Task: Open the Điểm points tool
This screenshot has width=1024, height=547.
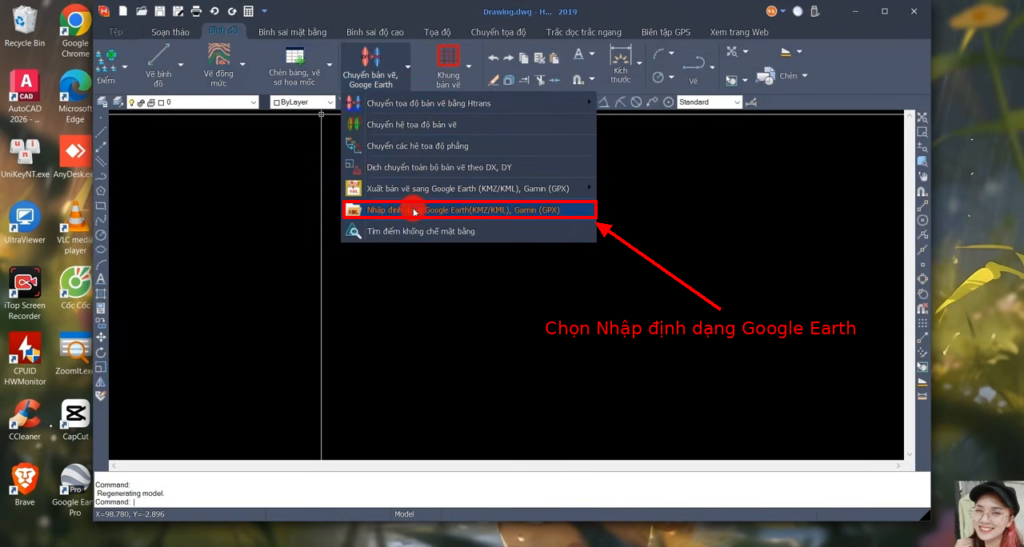Action: coord(106,67)
